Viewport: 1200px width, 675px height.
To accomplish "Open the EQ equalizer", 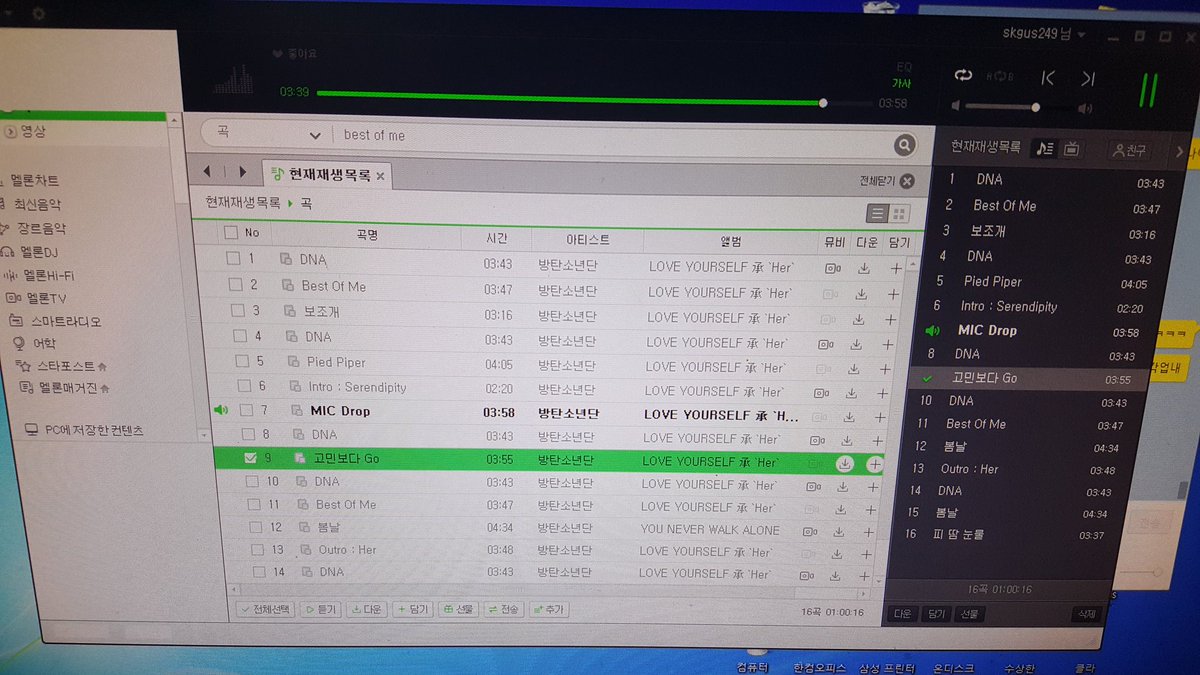I will tap(904, 67).
